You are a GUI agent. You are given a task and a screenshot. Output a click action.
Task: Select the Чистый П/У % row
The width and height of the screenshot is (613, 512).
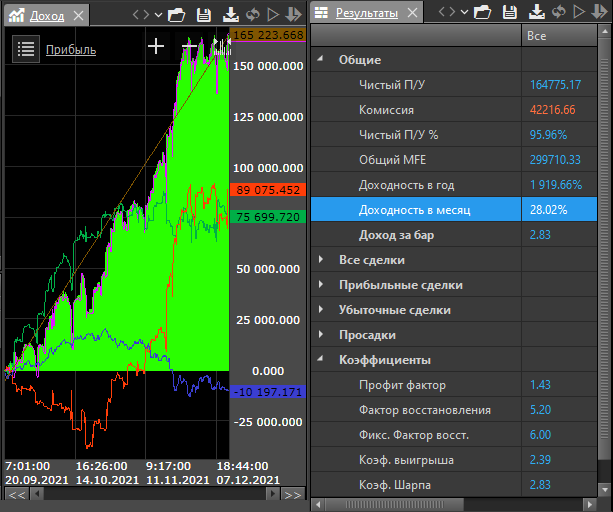[454, 134]
